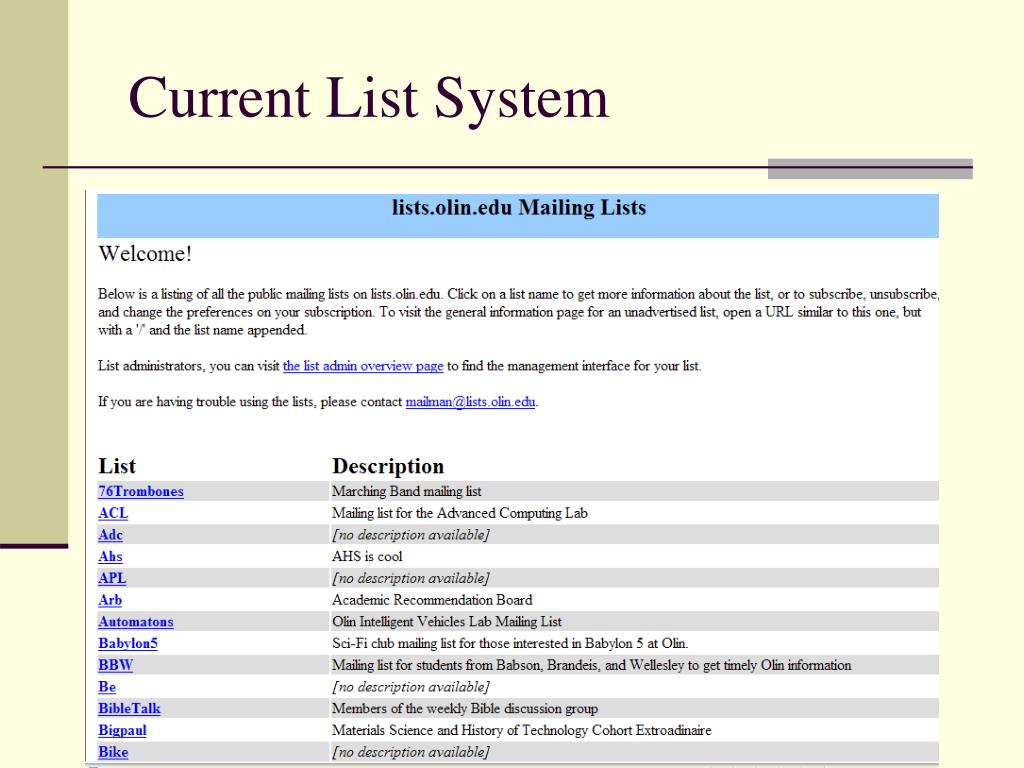
Task: Click the Bike list link
Action: point(113,752)
